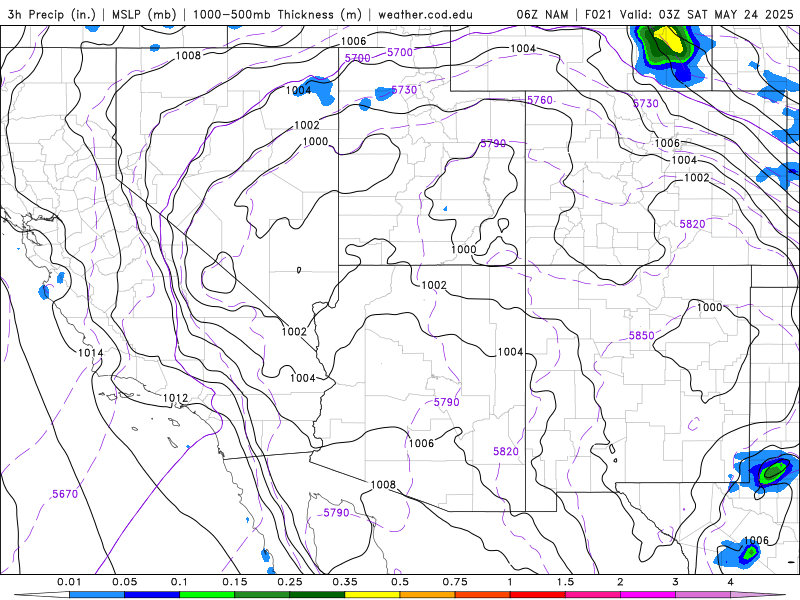This screenshot has height=600, width=800.
Task: Click the legend value 4
Action: (730, 582)
